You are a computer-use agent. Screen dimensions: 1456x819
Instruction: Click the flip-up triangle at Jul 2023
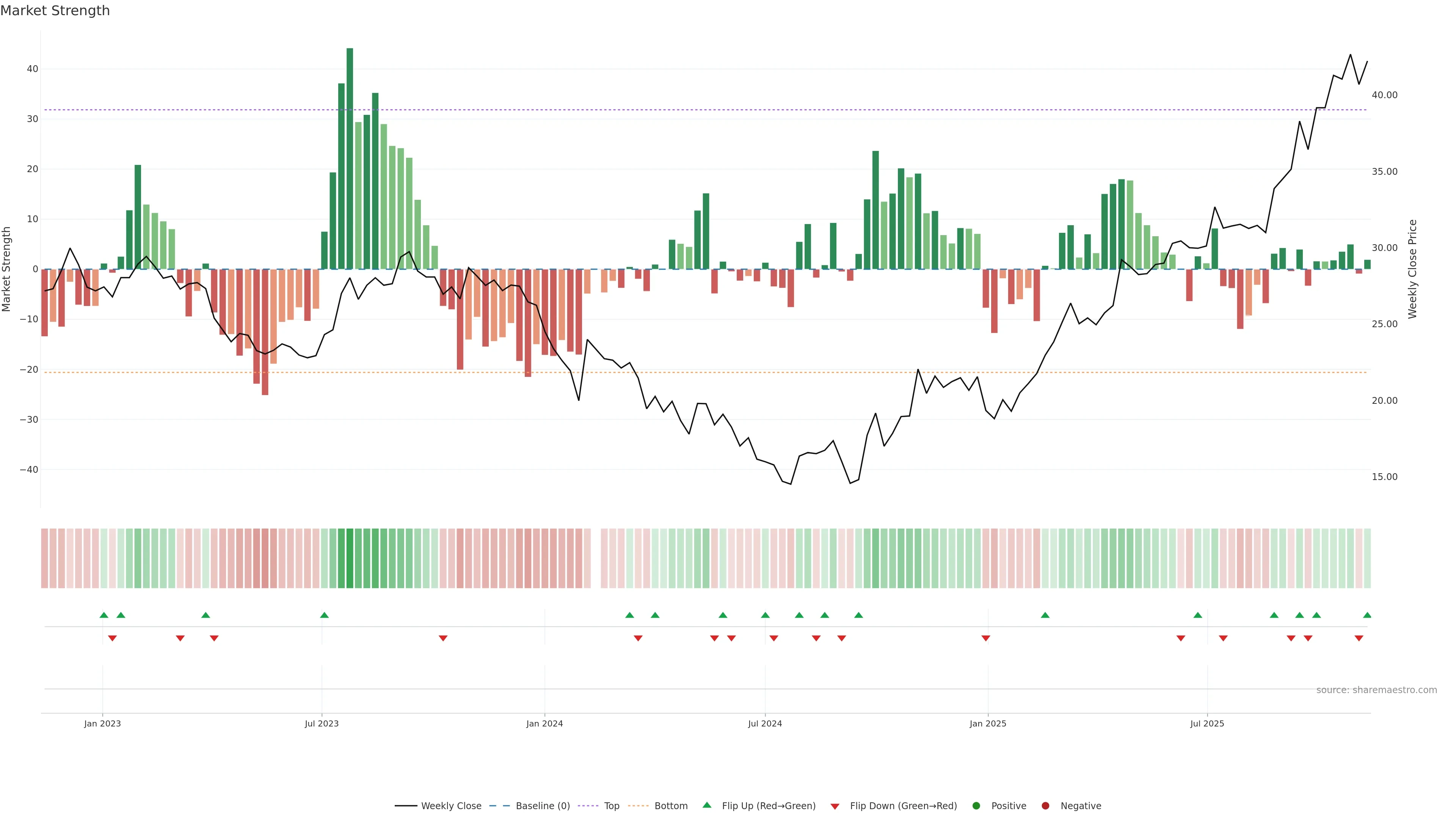click(324, 615)
